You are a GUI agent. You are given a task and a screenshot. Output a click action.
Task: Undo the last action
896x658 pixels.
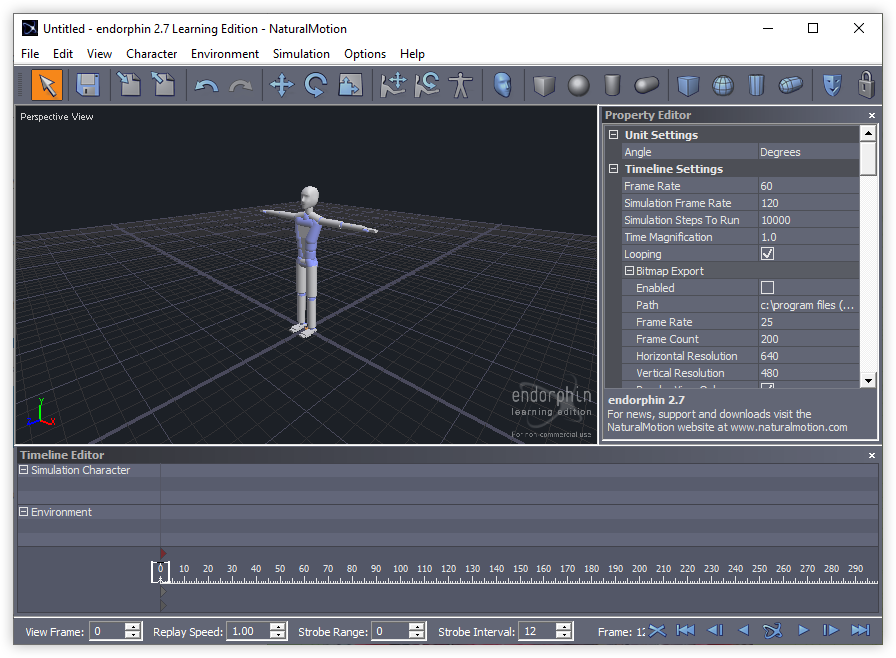click(206, 86)
